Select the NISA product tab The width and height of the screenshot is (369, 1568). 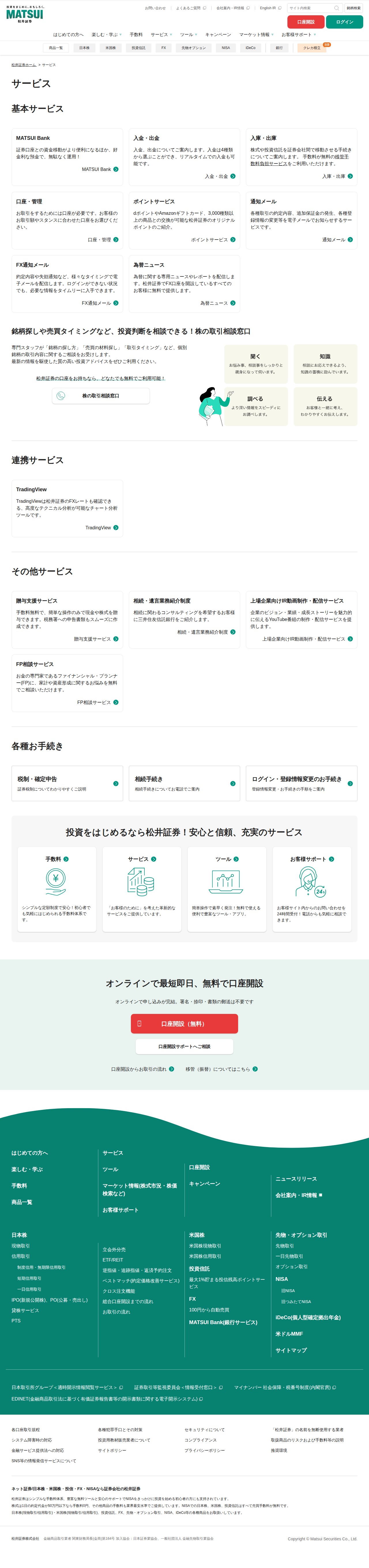click(x=226, y=48)
